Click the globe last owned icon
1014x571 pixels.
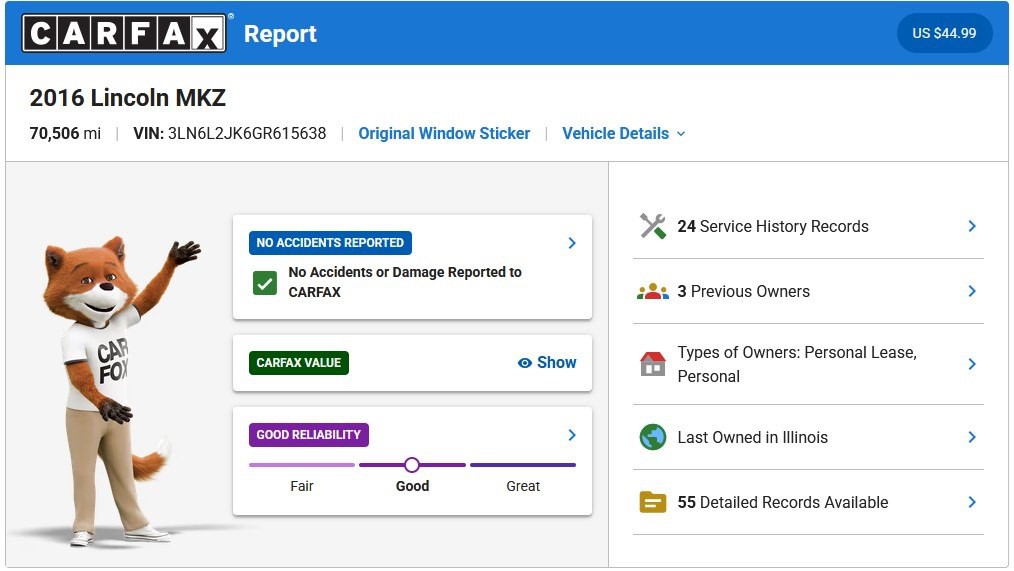click(x=653, y=437)
